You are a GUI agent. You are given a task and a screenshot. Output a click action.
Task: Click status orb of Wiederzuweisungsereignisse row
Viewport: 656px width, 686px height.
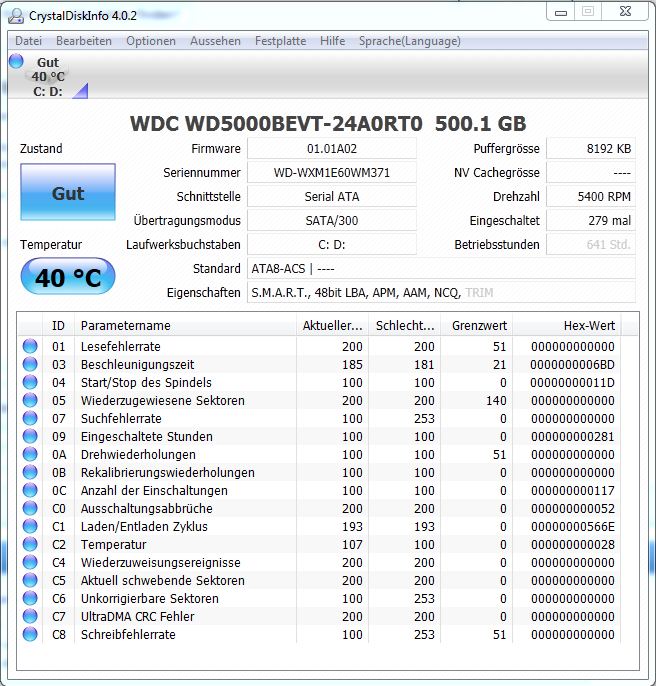point(30,562)
